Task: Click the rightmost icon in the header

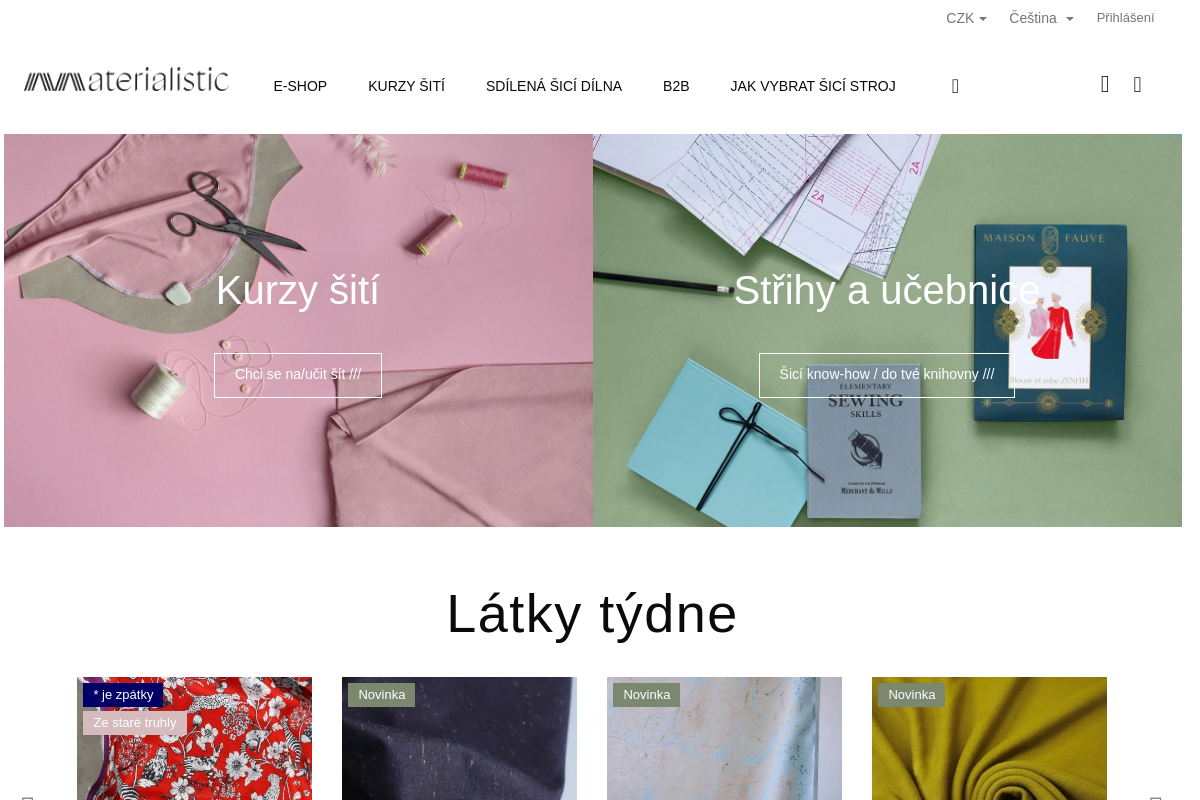Action: pyautogui.click(x=1137, y=85)
